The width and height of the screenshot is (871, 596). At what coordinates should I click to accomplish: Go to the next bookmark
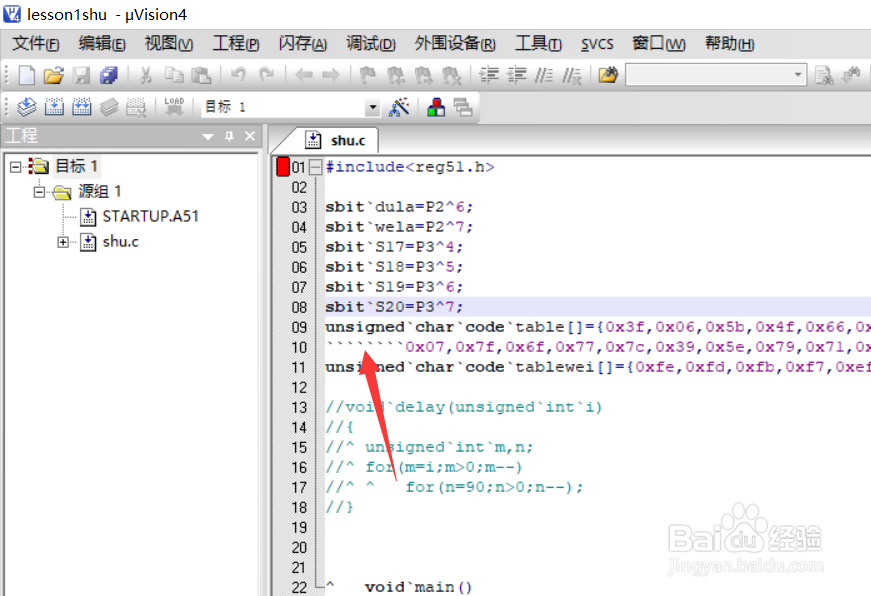point(423,75)
